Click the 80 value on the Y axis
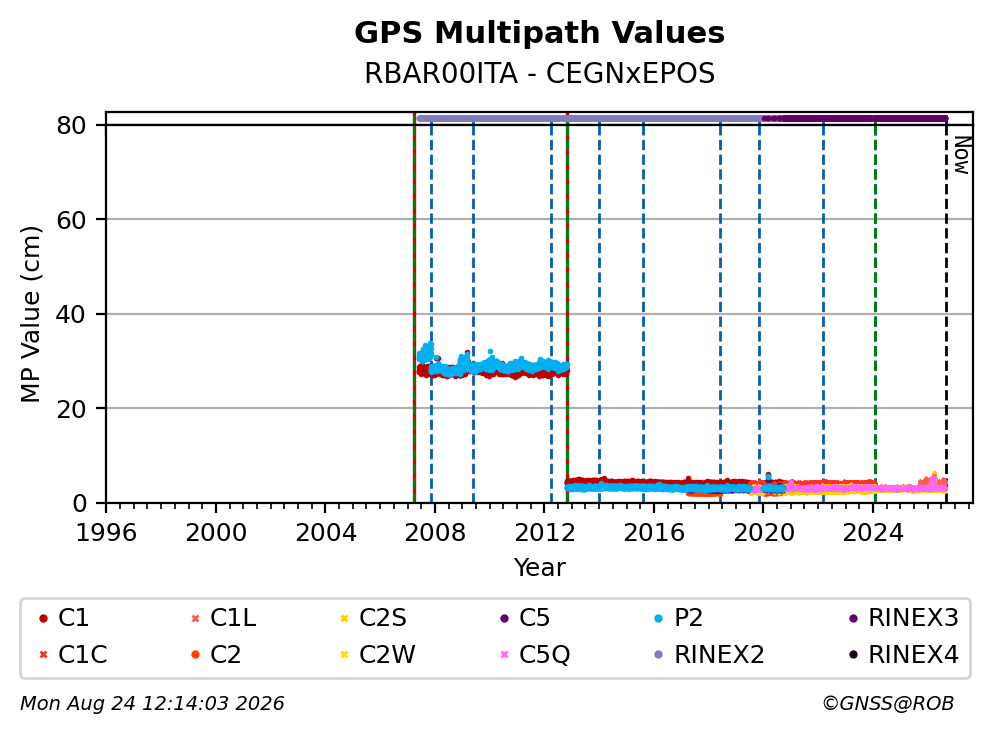Image resolution: width=992 pixels, height=734 pixels. click(71, 125)
